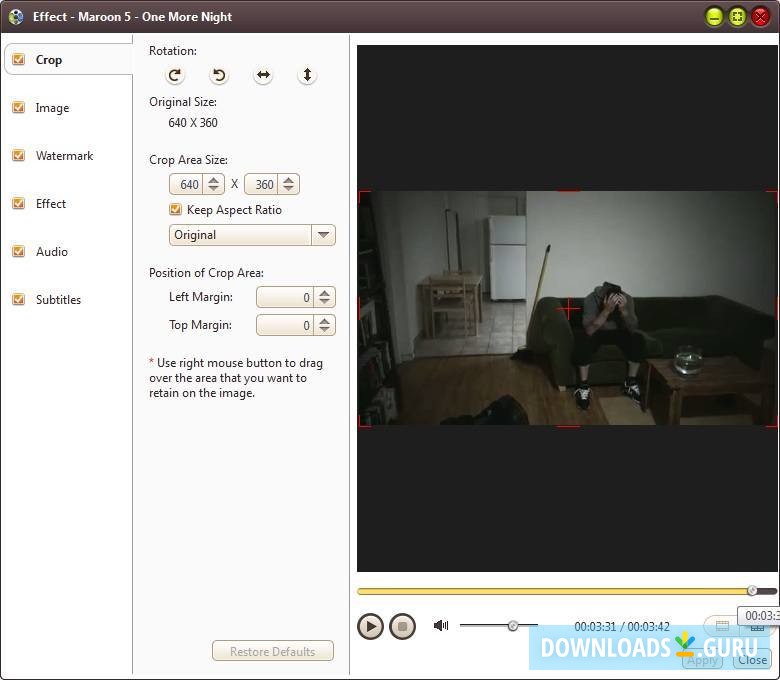This screenshot has width=780, height=680.
Task: Increase crop width with up arrow
Action: click(213, 180)
